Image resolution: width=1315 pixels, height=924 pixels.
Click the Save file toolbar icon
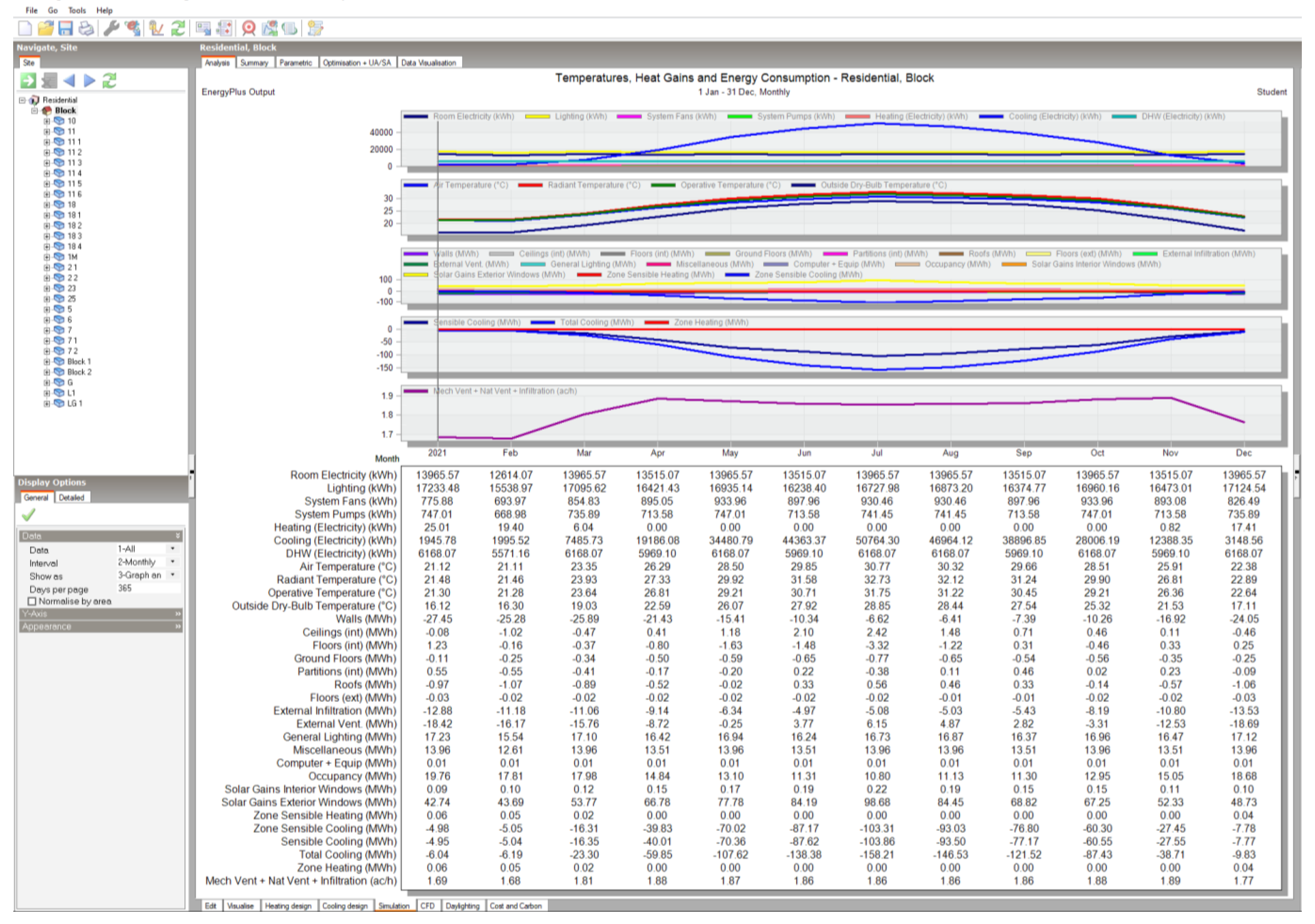pyautogui.click(x=65, y=28)
